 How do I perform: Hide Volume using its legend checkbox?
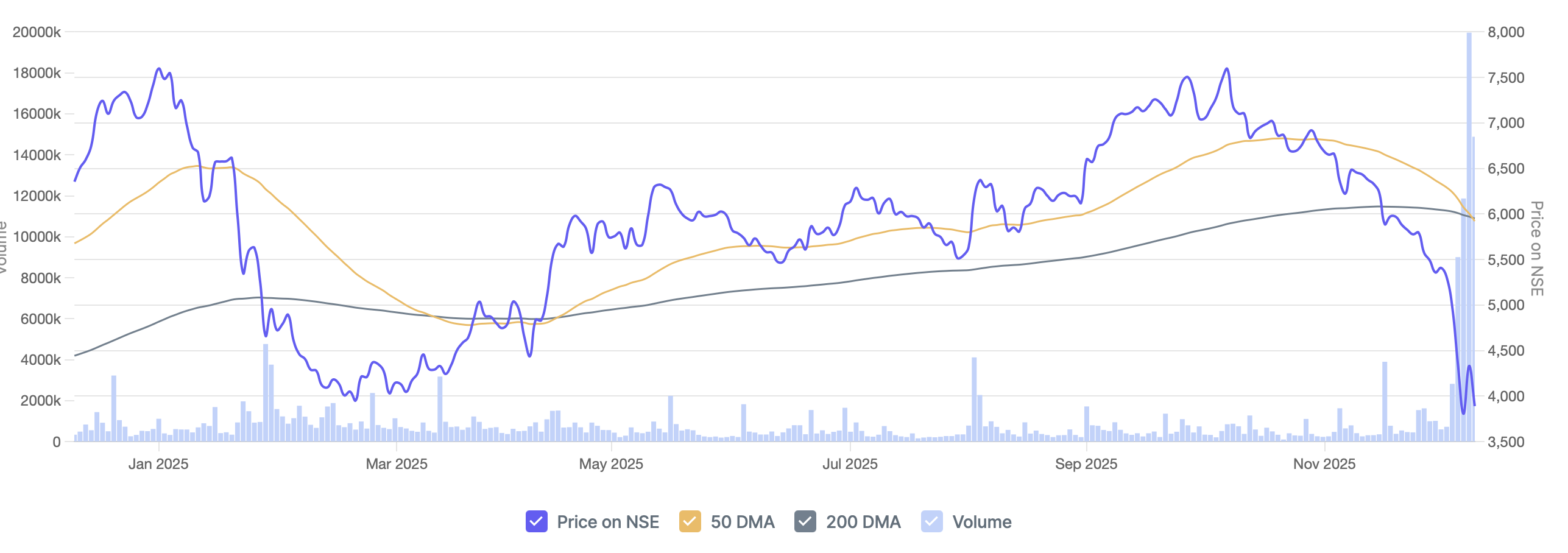931,521
